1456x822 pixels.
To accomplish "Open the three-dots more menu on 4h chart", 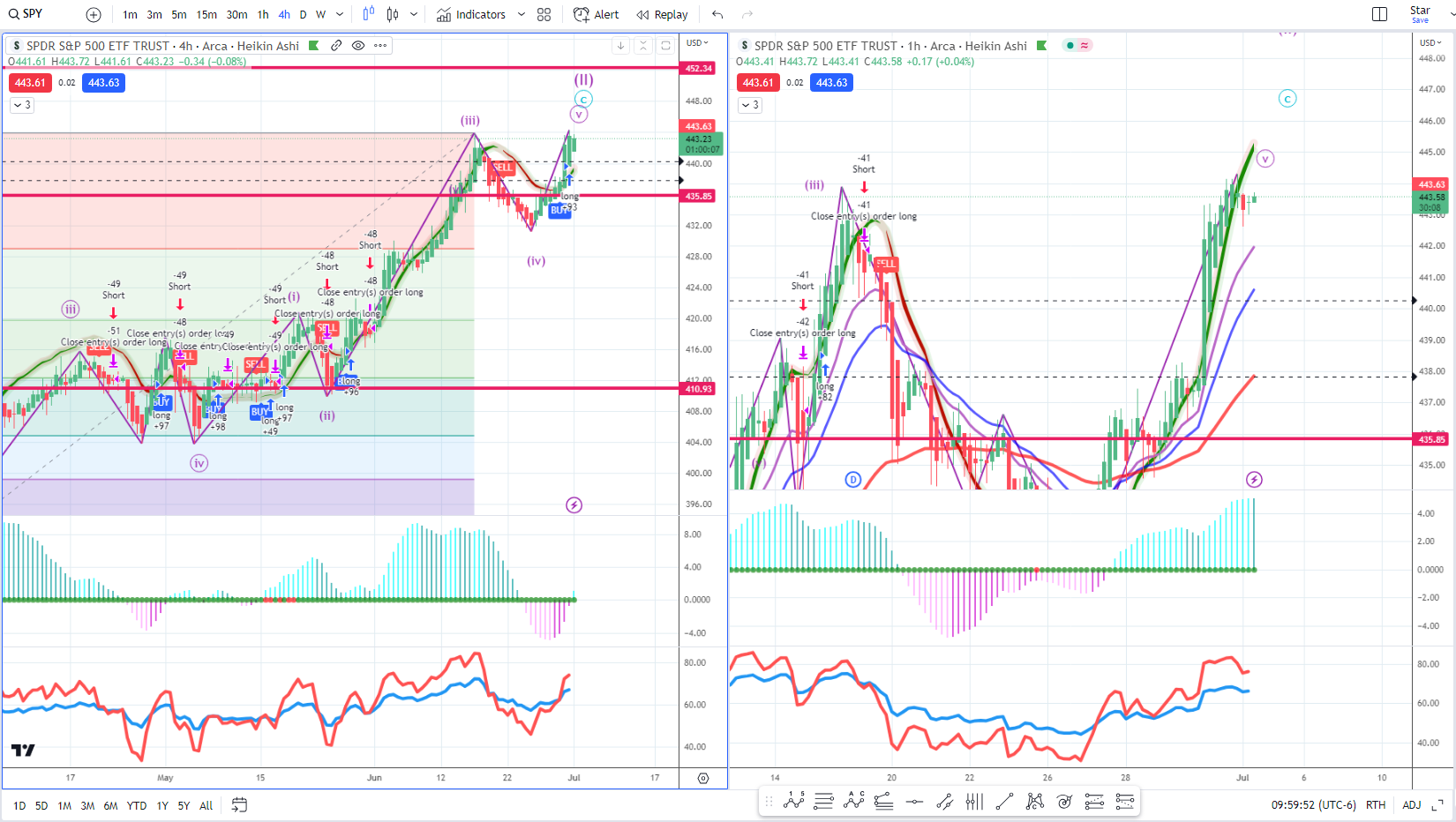I will pos(380,46).
